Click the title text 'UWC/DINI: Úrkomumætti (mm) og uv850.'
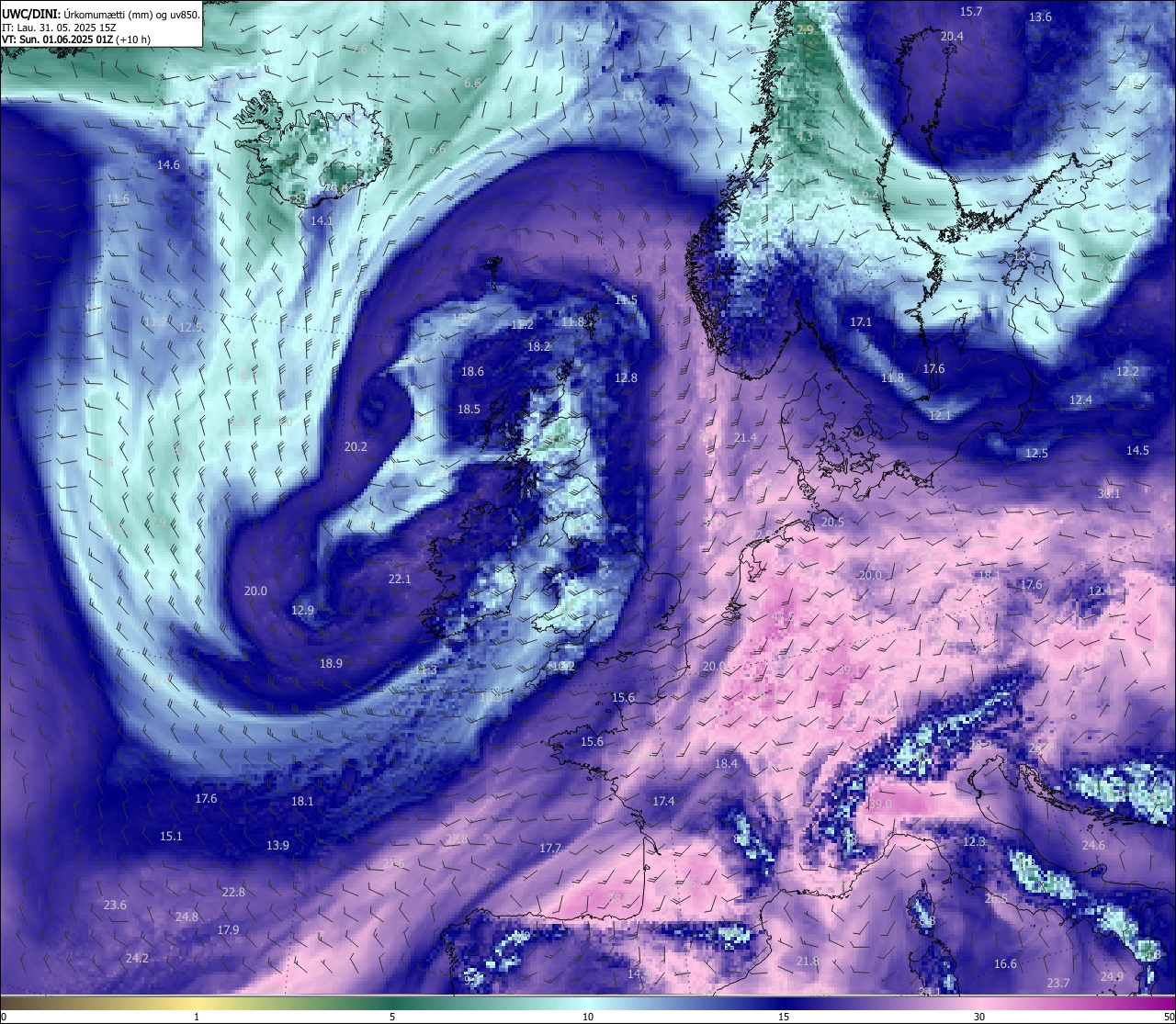The height and width of the screenshot is (1024, 1176). coord(100,14)
